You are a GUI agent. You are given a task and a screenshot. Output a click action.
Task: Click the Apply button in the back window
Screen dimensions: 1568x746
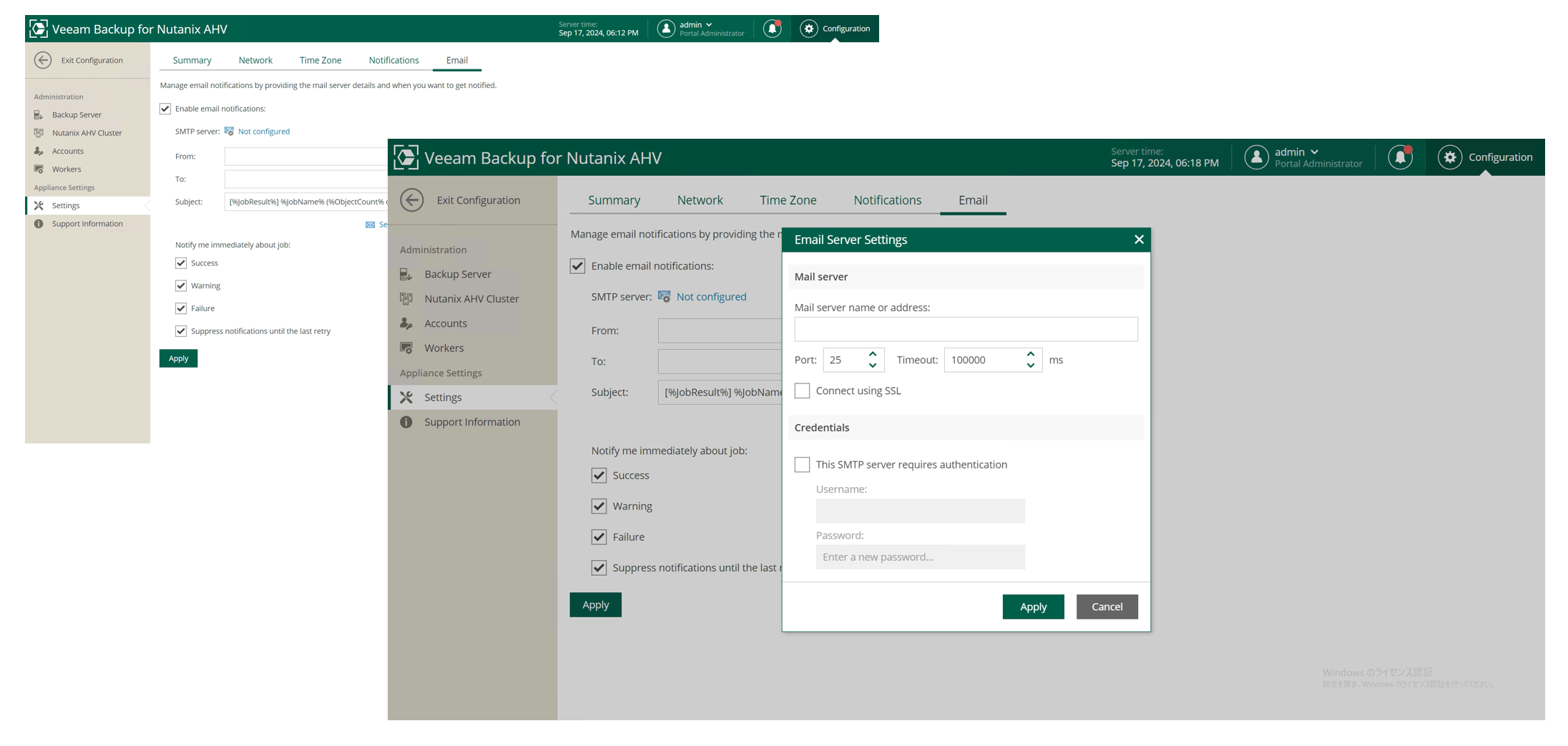179,359
